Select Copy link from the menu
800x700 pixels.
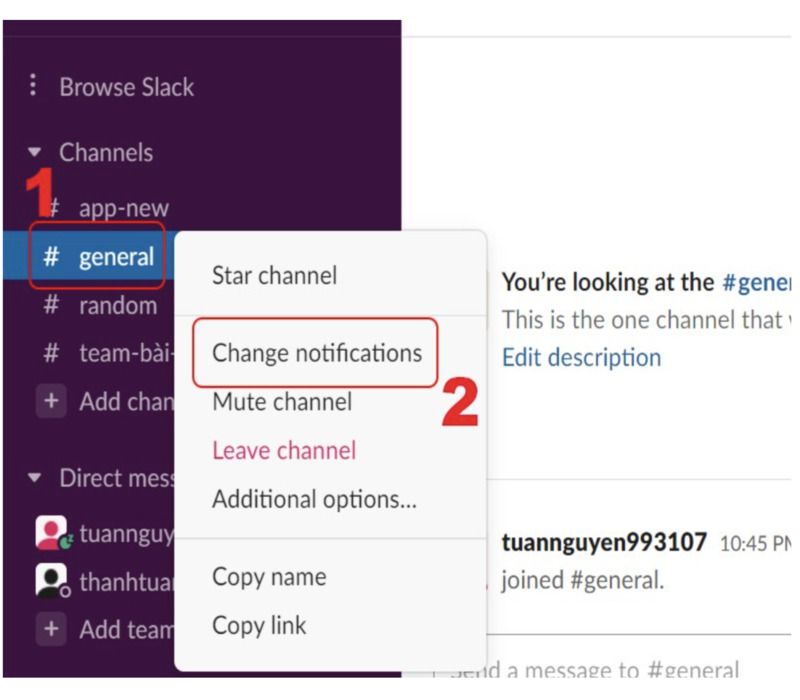(x=259, y=626)
